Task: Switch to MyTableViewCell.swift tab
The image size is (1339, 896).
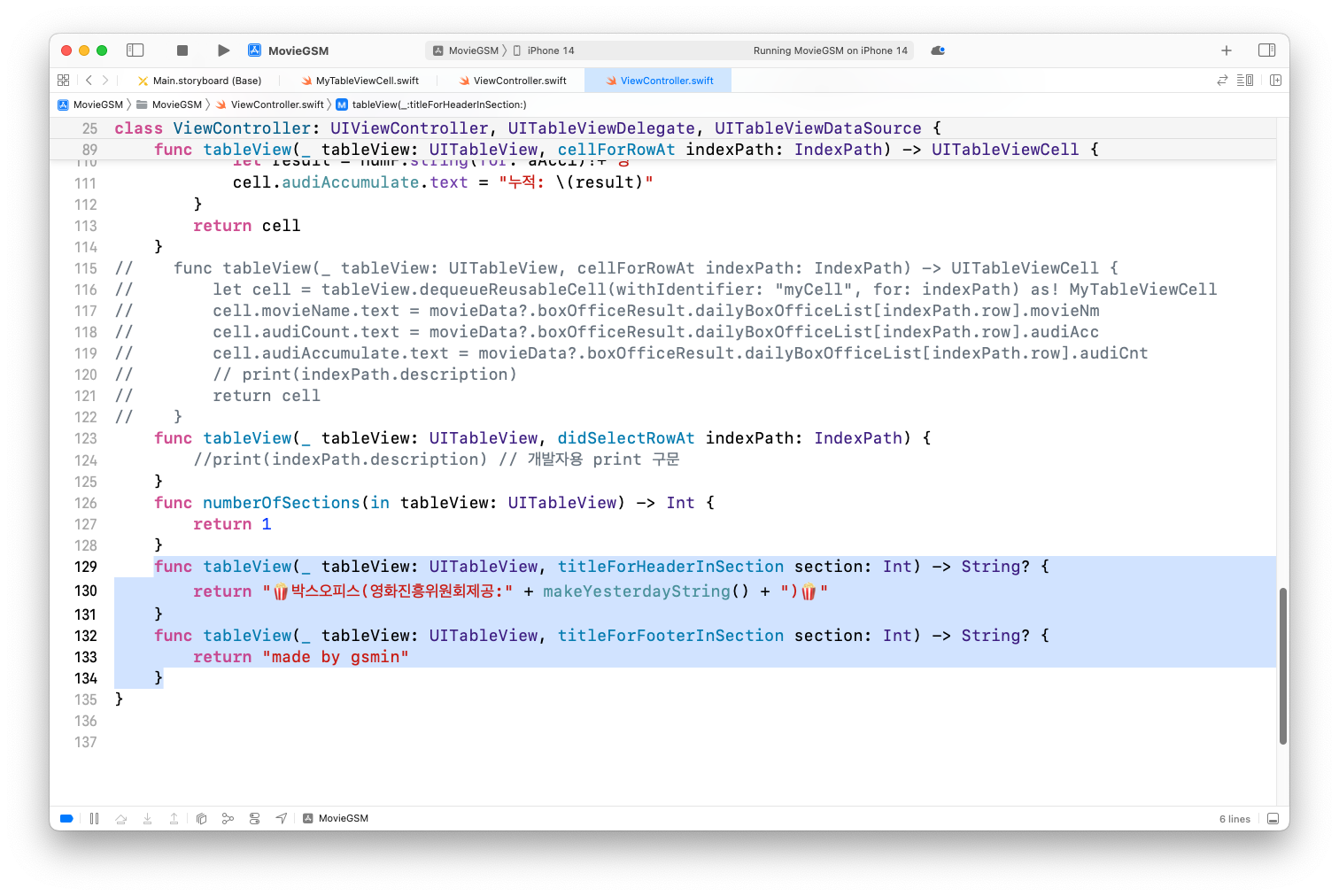Action: click(360, 81)
